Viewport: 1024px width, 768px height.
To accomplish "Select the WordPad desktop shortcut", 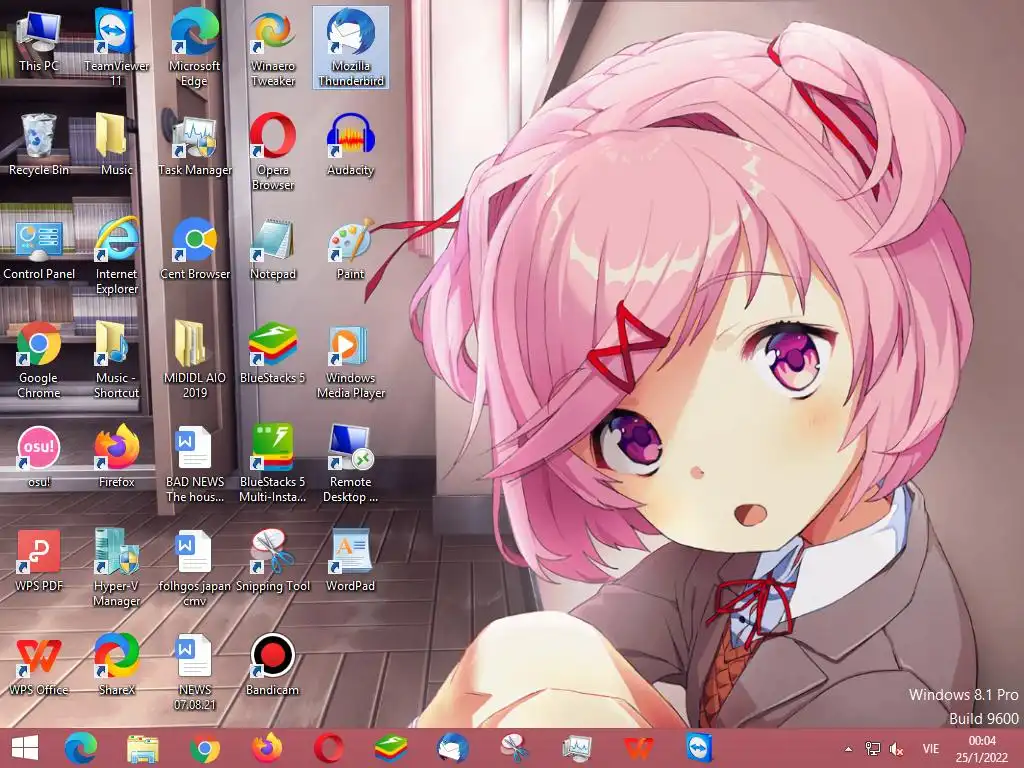I will pos(351,561).
